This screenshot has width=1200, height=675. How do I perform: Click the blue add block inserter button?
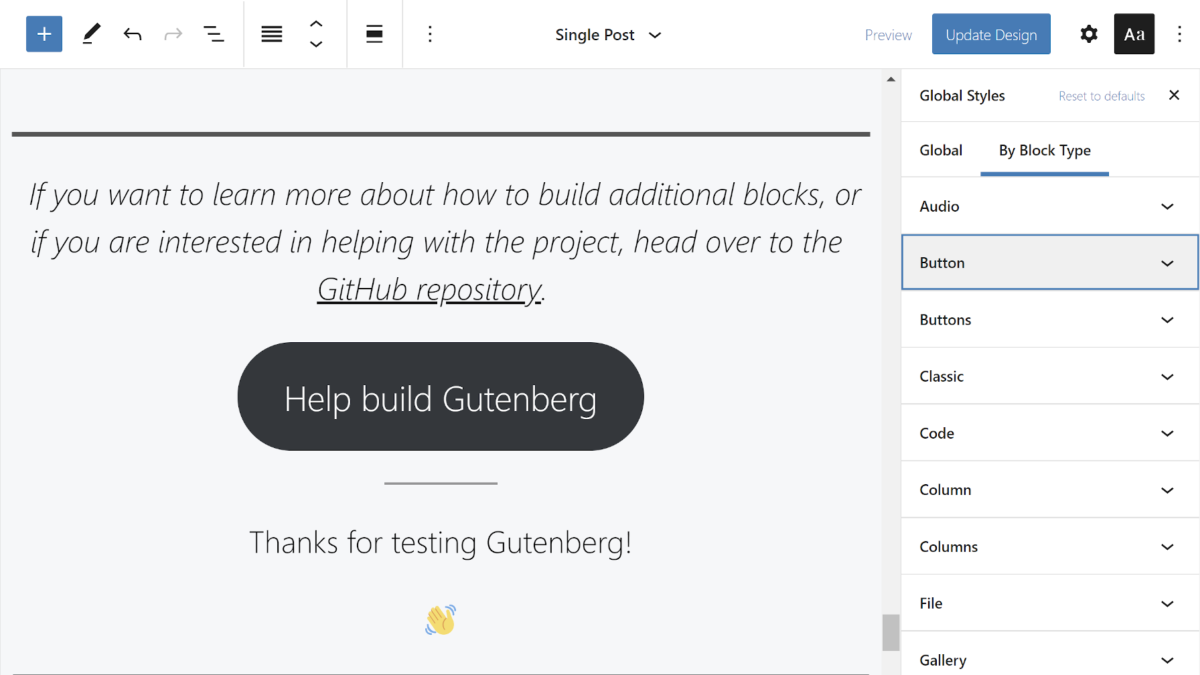[x=44, y=34]
